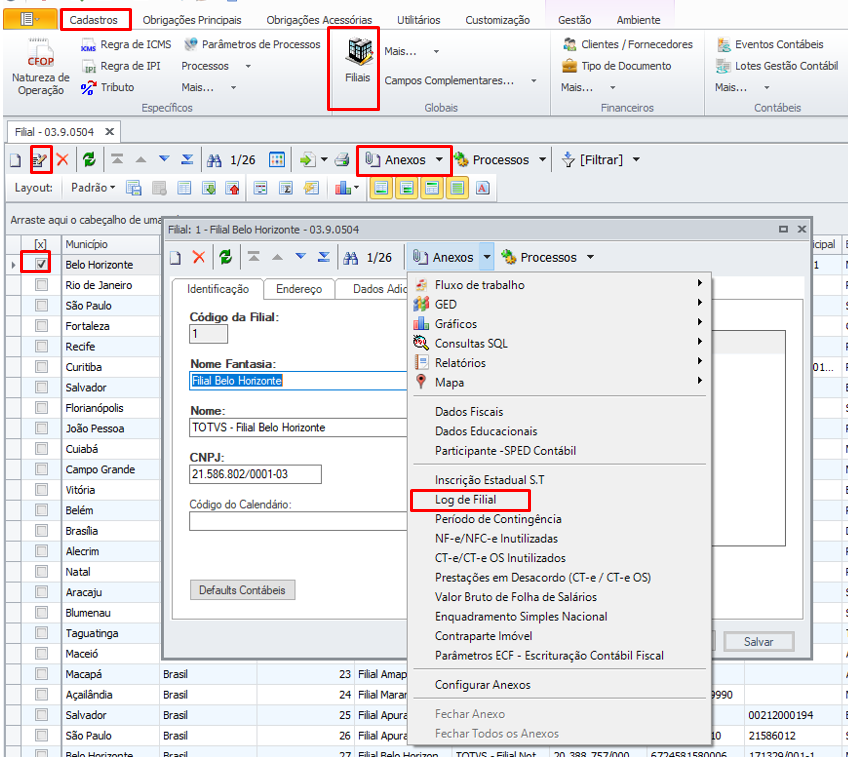
Task: Expand Processos dropdown in Específicos group
Action: 248,66
